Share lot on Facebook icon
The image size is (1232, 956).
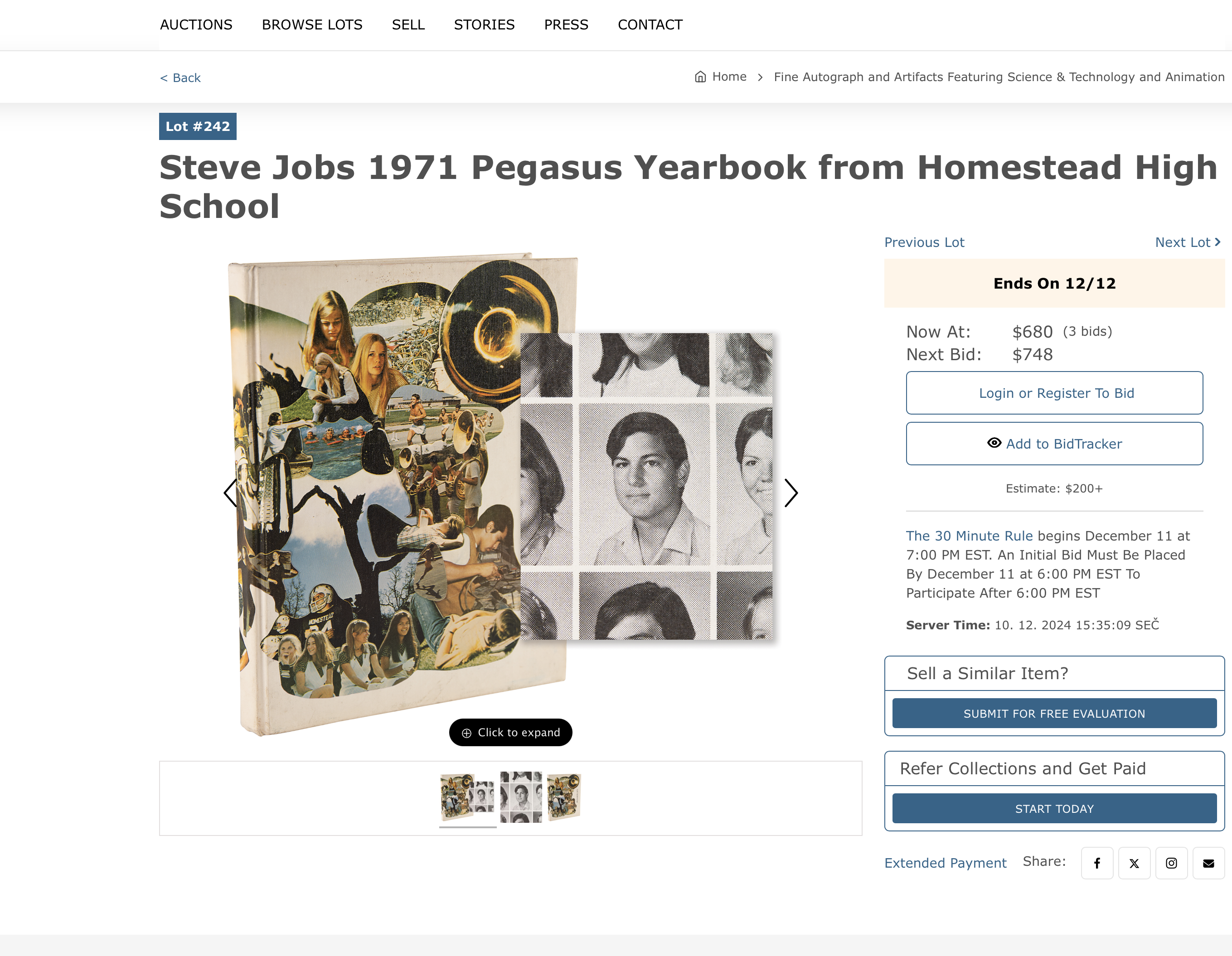coord(1096,863)
